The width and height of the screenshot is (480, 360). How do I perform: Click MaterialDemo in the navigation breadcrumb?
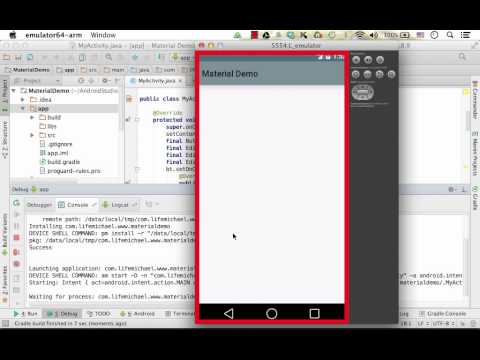coord(27,70)
